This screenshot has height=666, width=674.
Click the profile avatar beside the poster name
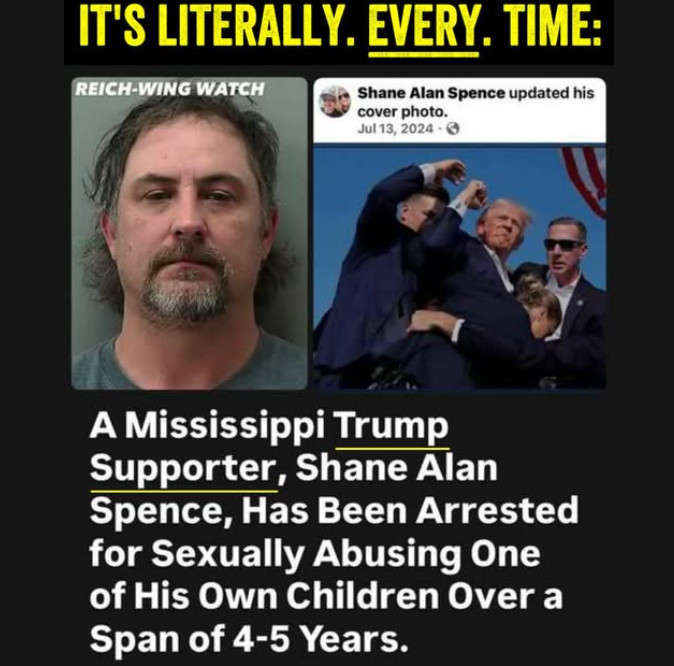(335, 101)
